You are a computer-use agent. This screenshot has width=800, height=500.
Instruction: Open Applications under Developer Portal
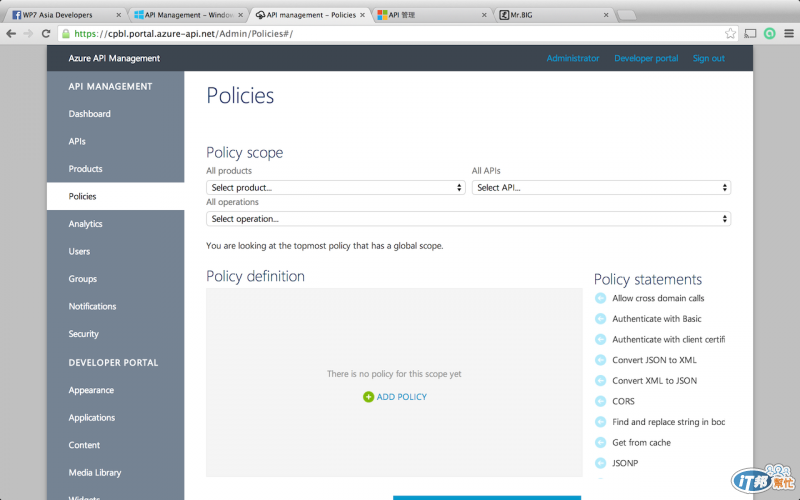click(92, 418)
